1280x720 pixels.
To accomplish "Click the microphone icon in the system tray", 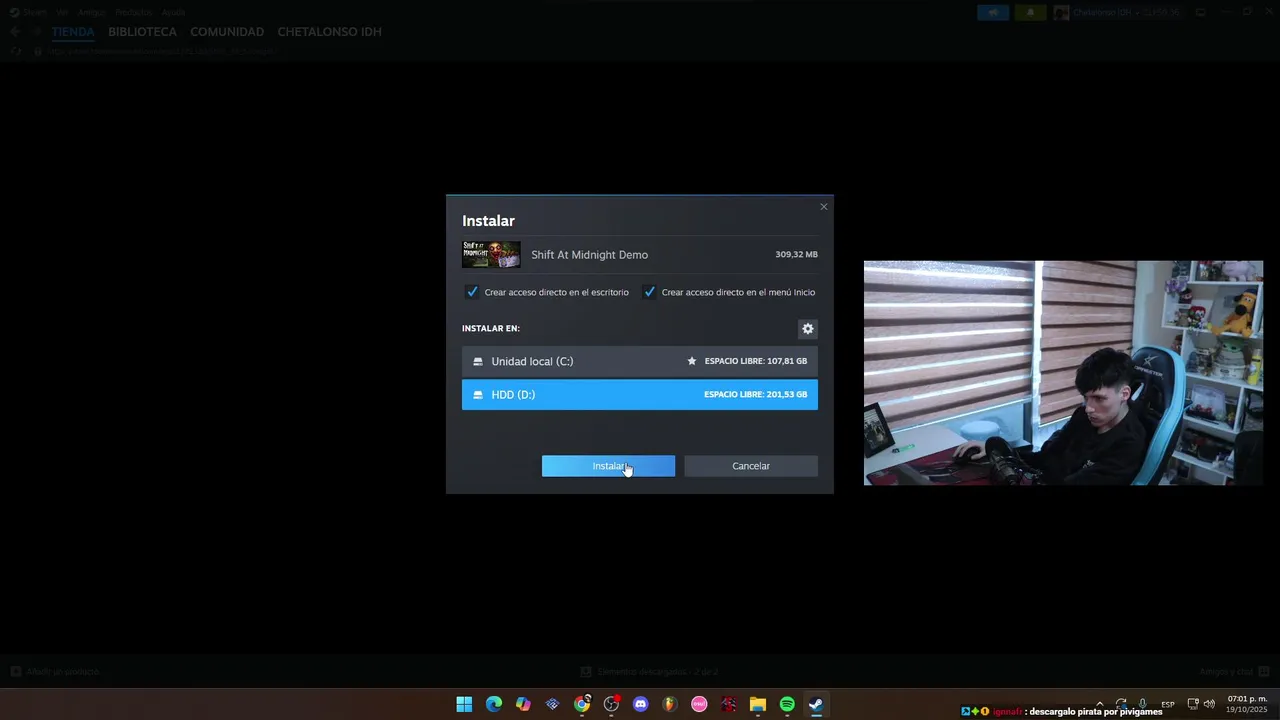I will click(x=1142, y=704).
